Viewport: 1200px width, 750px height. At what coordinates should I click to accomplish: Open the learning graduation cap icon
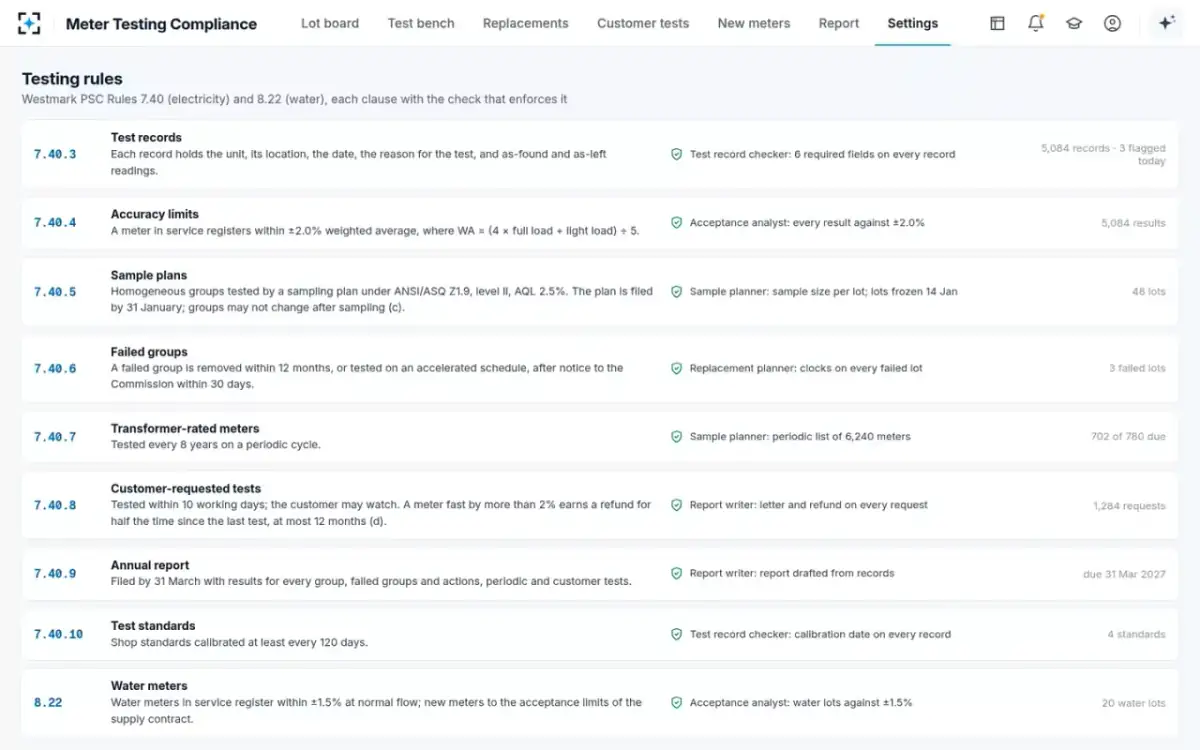[x=1074, y=23]
